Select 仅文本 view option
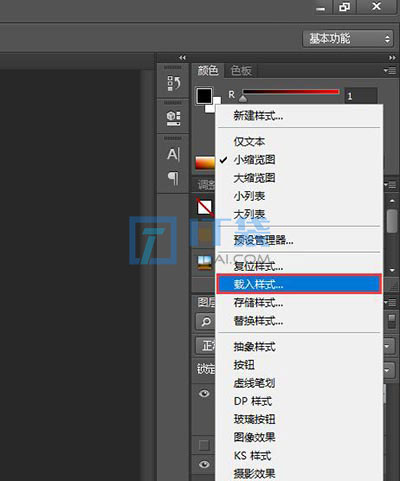The width and height of the screenshot is (400, 481). 299,142
